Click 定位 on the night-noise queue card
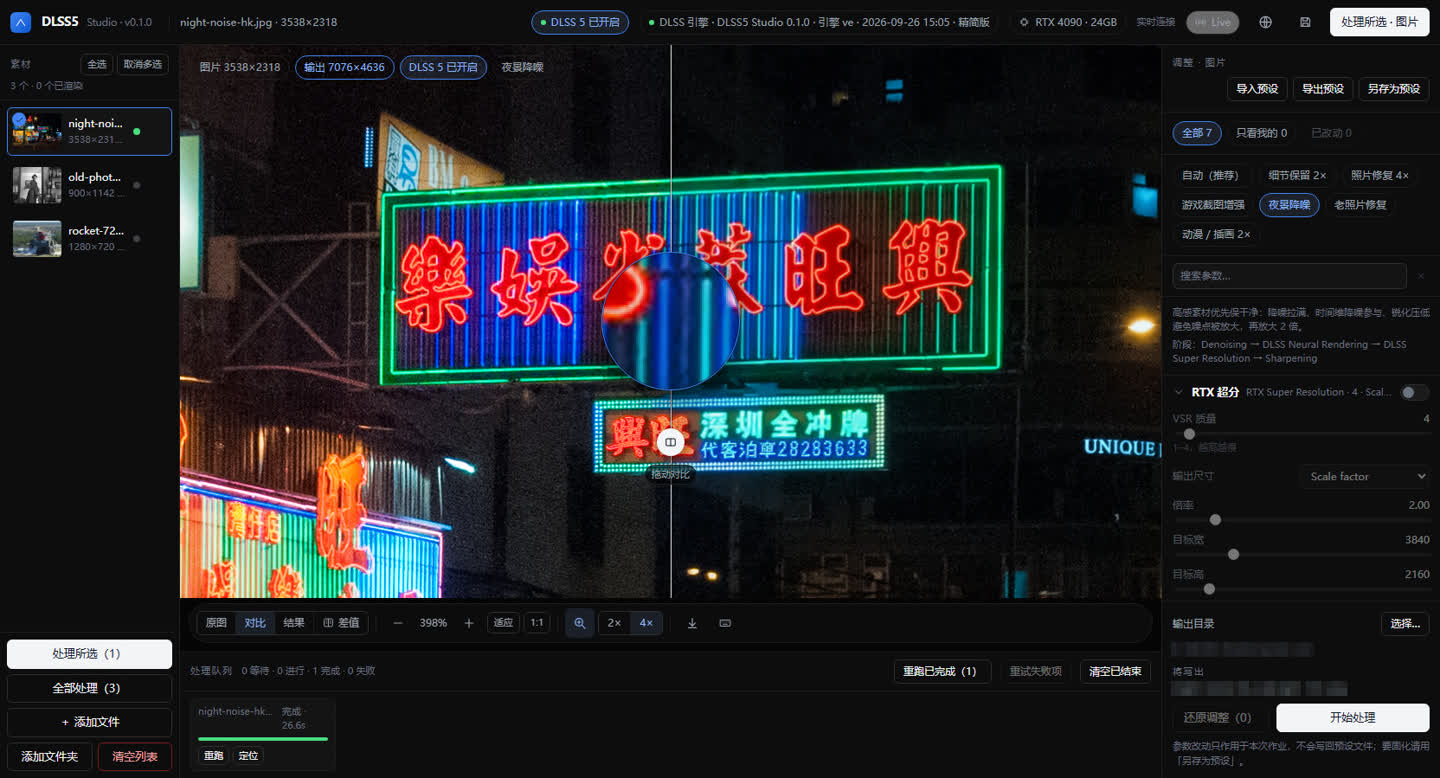 pos(248,755)
